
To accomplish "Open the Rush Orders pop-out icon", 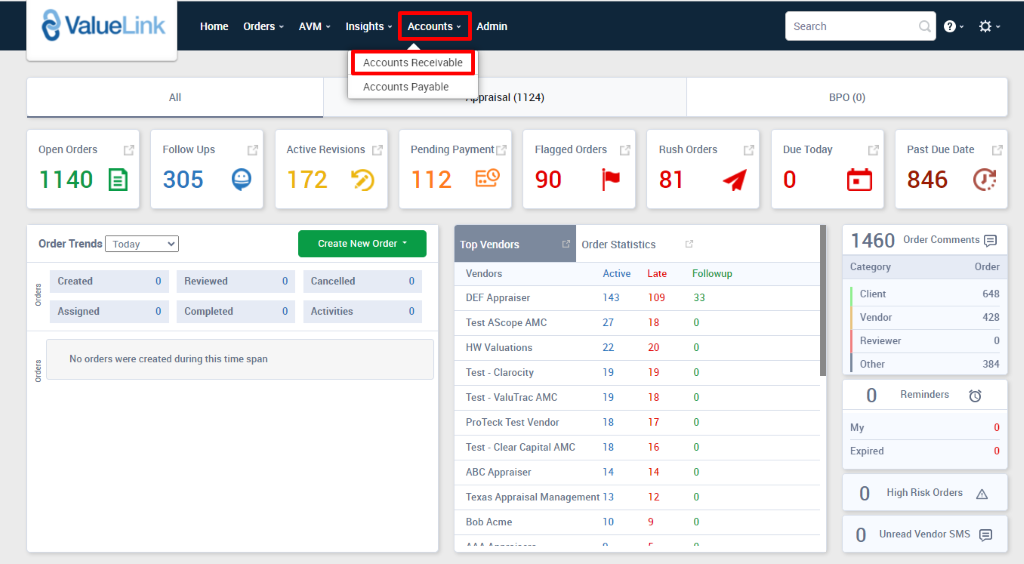I will [x=749, y=150].
